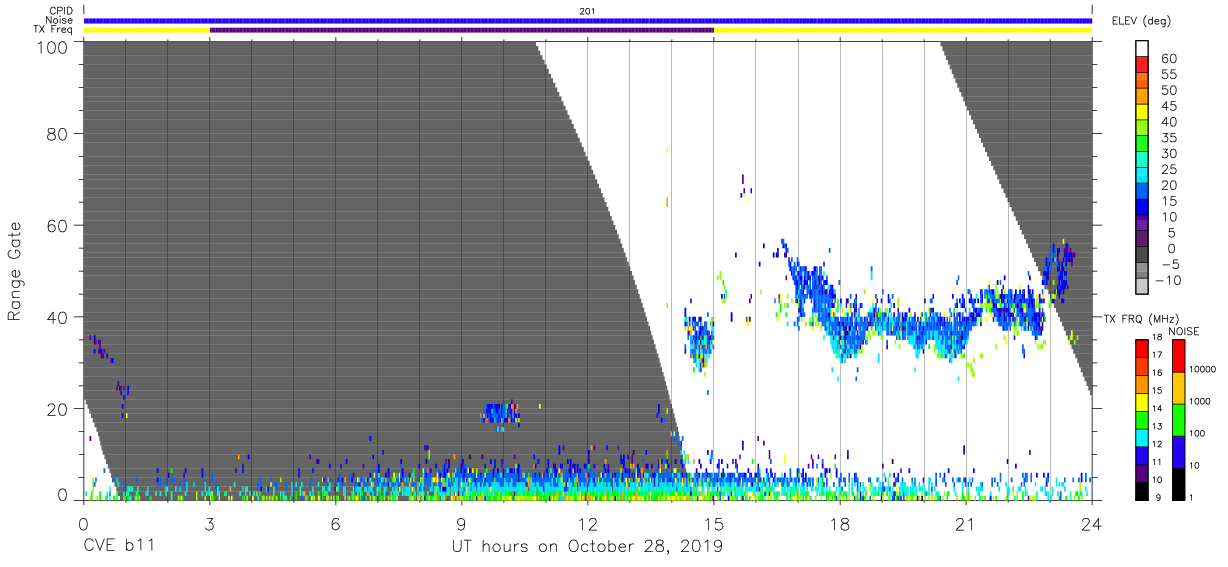
Task: Click the purple TX Freq bar segment
Action: (462, 30)
